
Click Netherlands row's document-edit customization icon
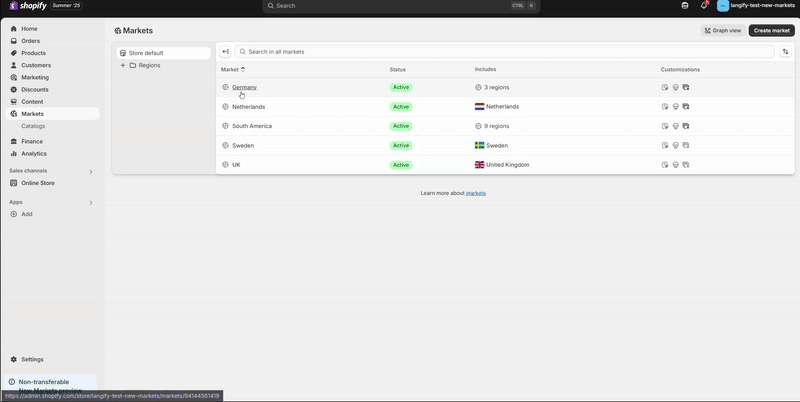[665, 107]
